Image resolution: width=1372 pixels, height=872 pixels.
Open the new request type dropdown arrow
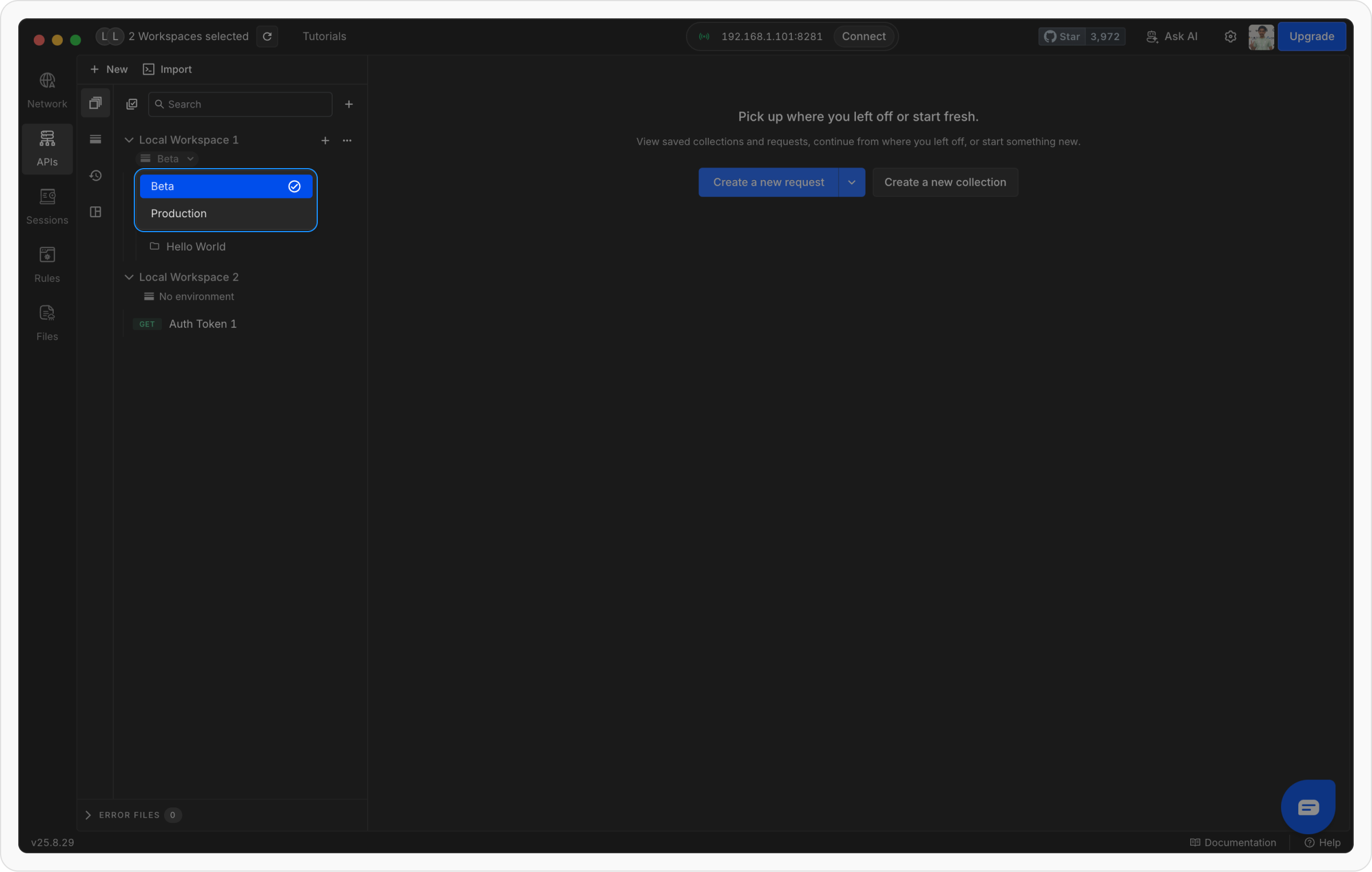point(851,182)
